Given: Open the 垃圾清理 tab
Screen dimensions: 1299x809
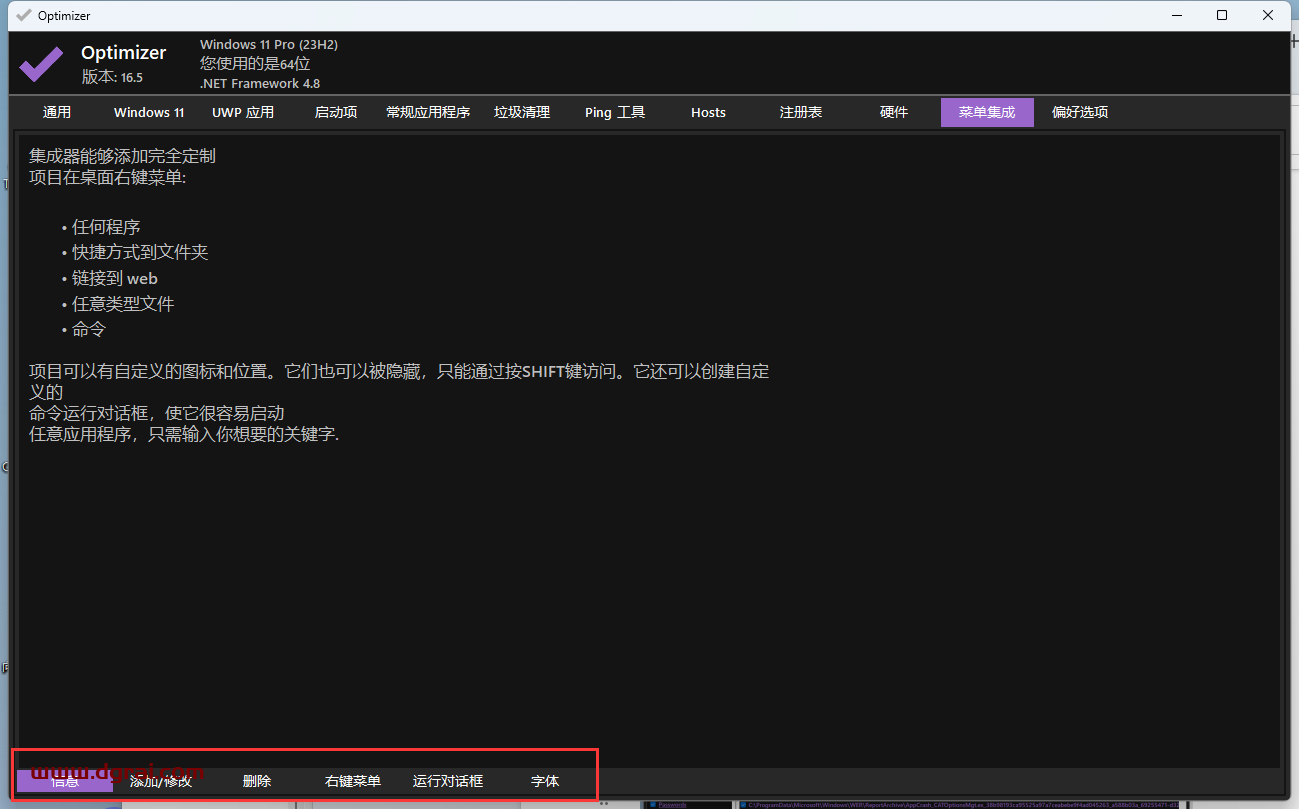Looking at the screenshot, I should click(522, 112).
